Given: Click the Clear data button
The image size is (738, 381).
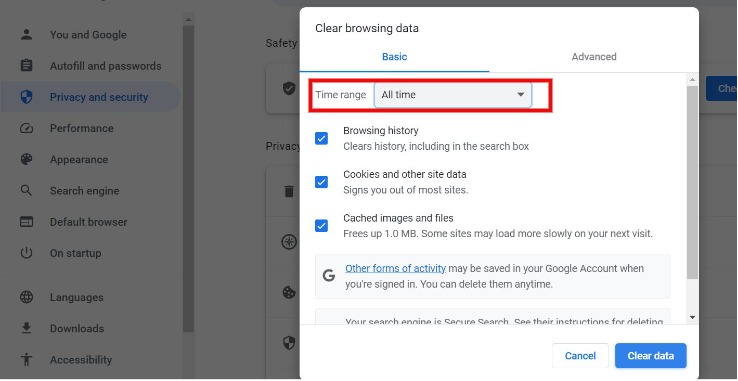Looking at the screenshot, I should tap(650, 356).
